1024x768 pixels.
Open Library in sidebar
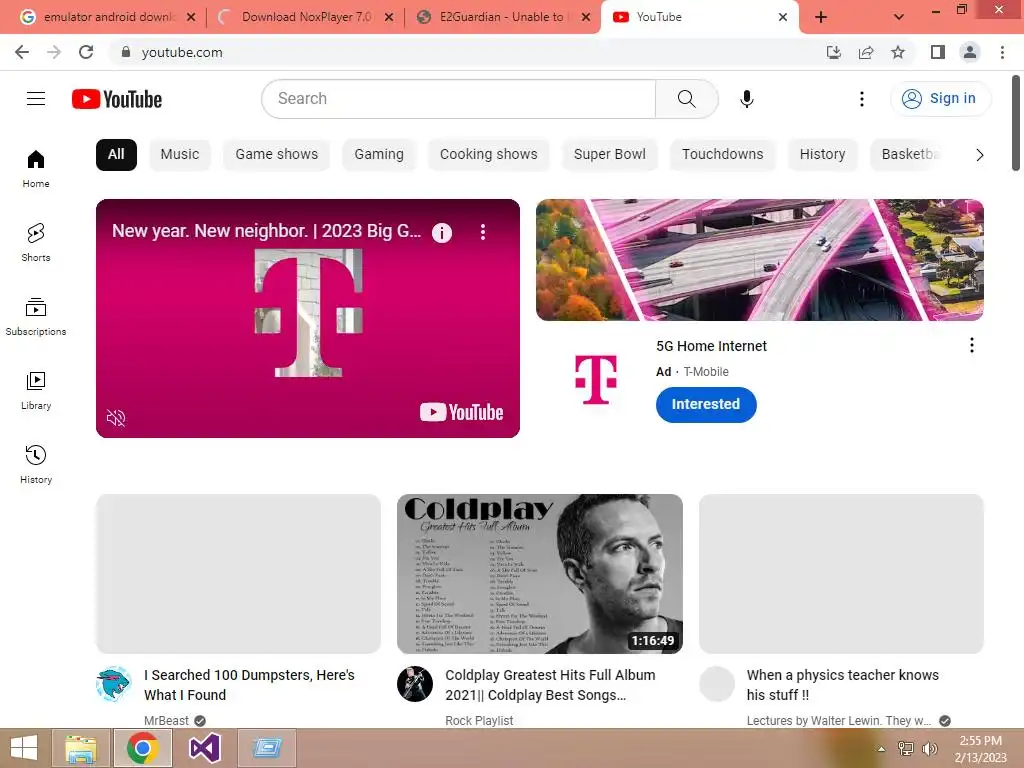[36, 391]
